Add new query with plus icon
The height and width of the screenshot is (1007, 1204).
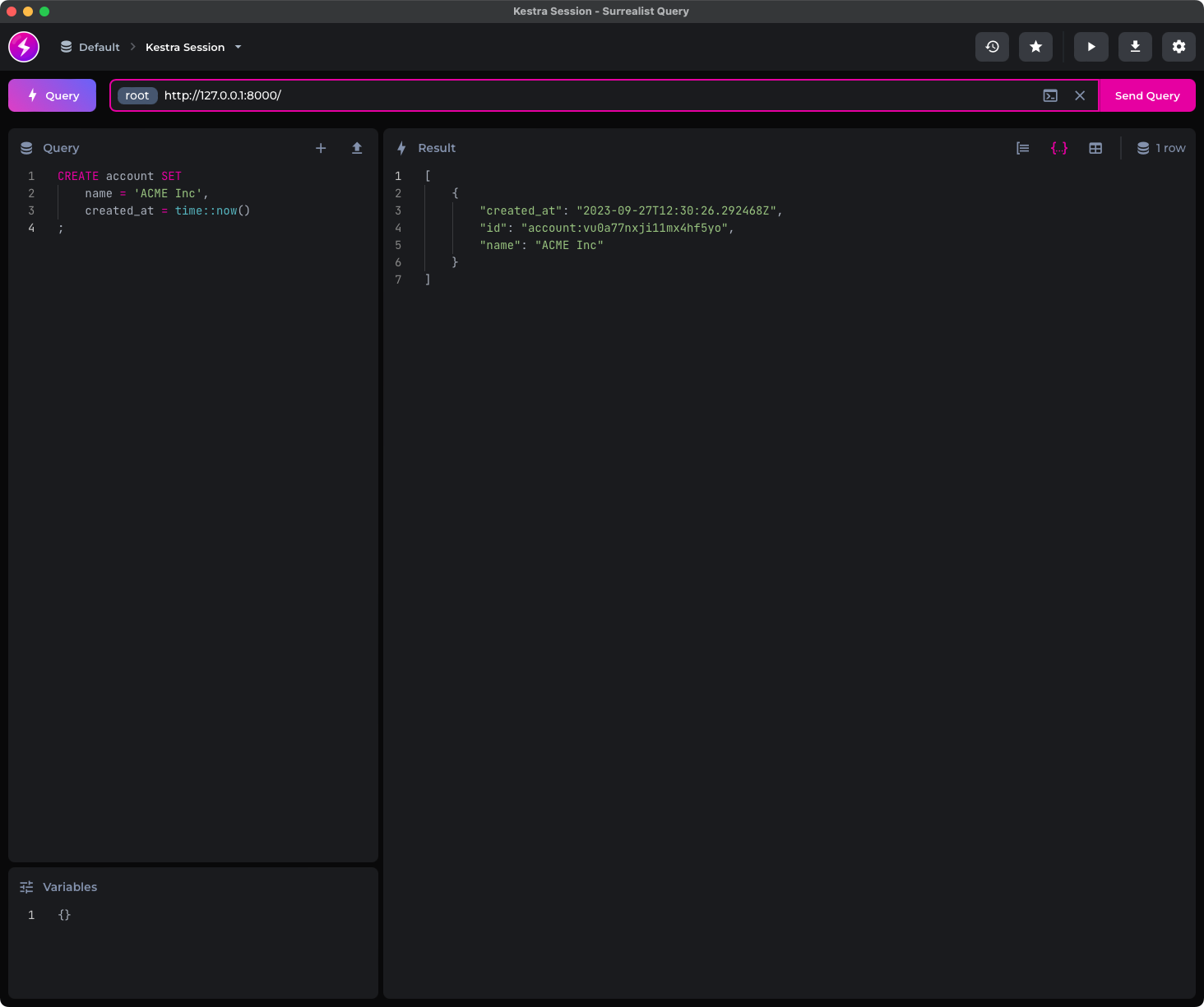[321, 148]
